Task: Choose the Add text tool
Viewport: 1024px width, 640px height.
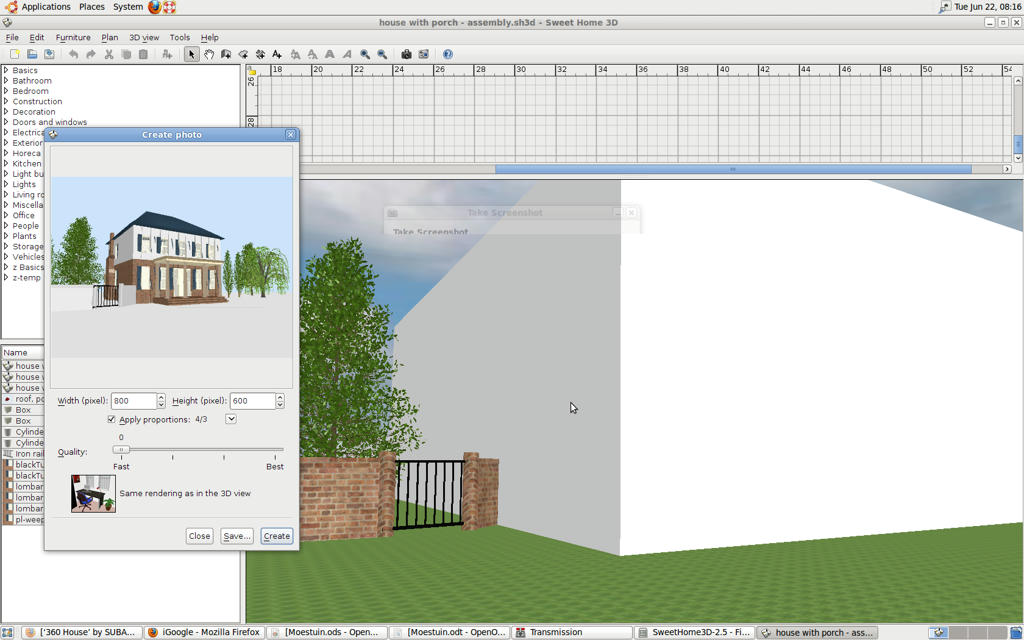Action: pyautogui.click(x=277, y=54)
